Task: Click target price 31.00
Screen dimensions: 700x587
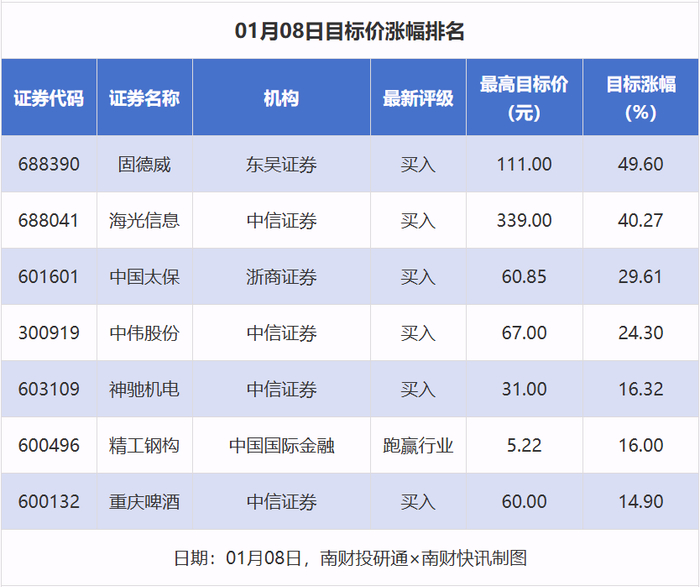Action: [524, 389]
